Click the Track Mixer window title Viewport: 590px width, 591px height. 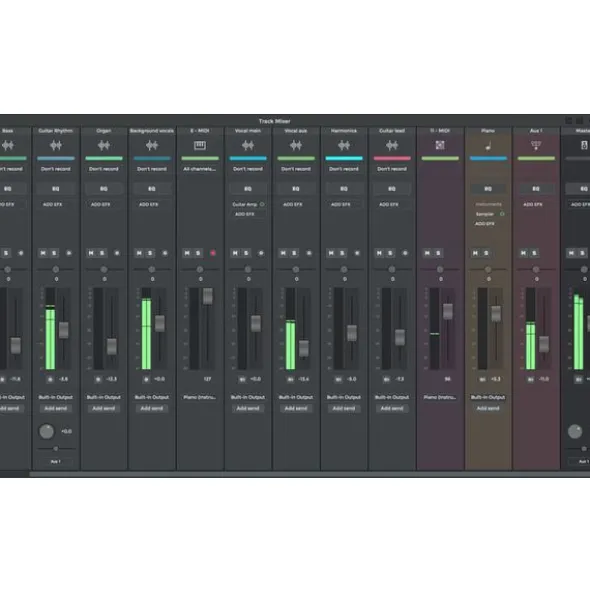point(274,121)
